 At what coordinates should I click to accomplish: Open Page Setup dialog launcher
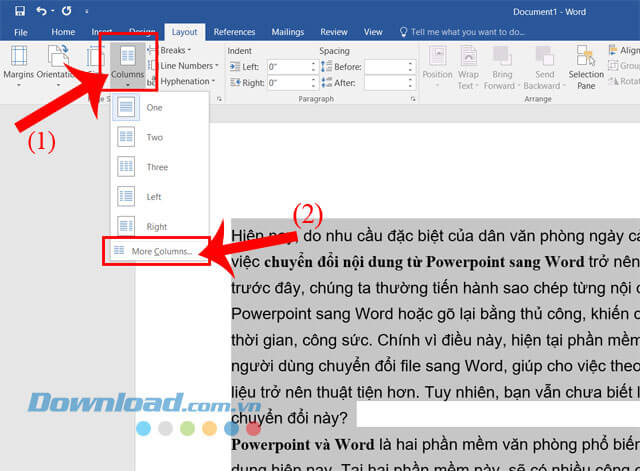(x=220, y=99)
